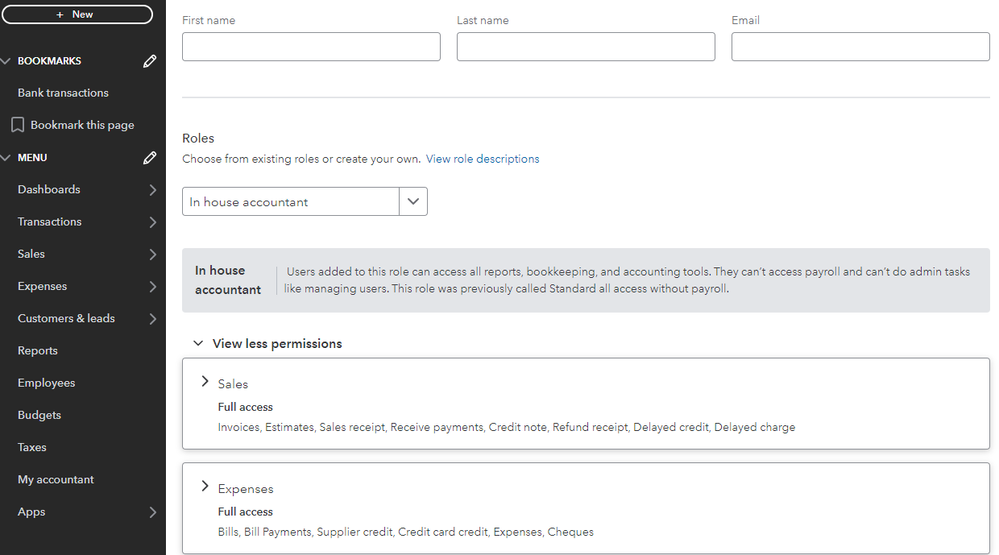The height and width of the screenshot is (555, 999).
Task: Open the In house accountant role dropdown
Action: [x=413, y=202]
